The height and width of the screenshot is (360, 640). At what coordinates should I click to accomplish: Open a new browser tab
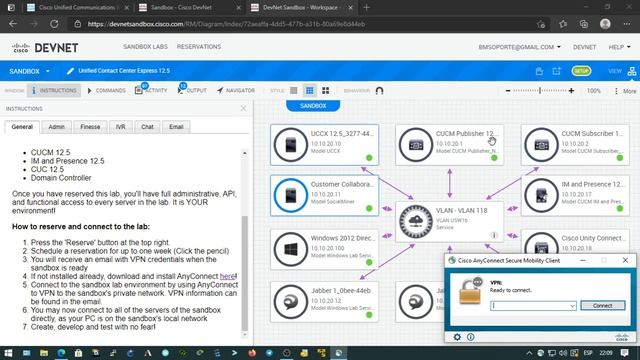pos(366,7)
